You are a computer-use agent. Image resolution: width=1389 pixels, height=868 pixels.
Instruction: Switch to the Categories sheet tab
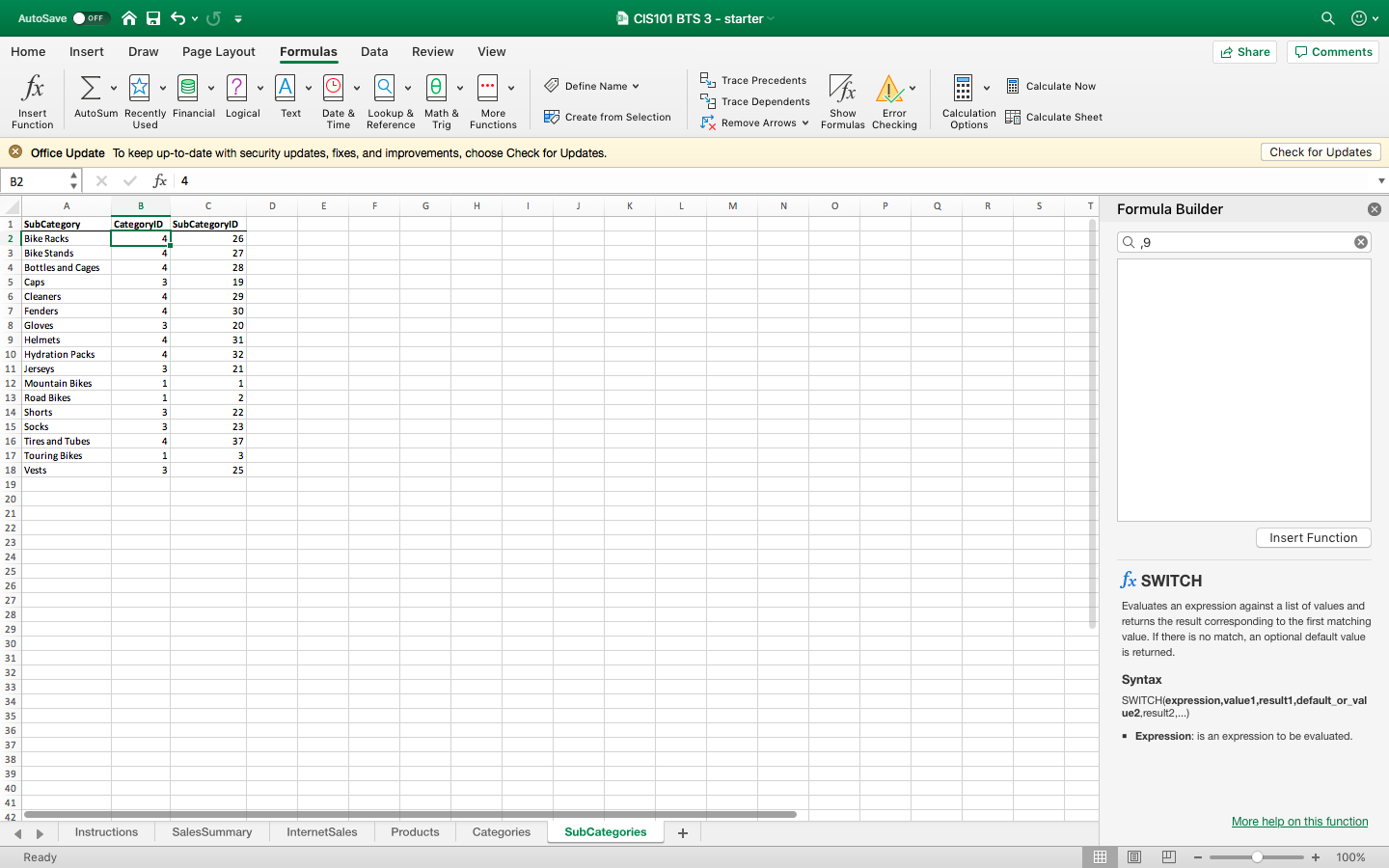click(x=502, y=832)
